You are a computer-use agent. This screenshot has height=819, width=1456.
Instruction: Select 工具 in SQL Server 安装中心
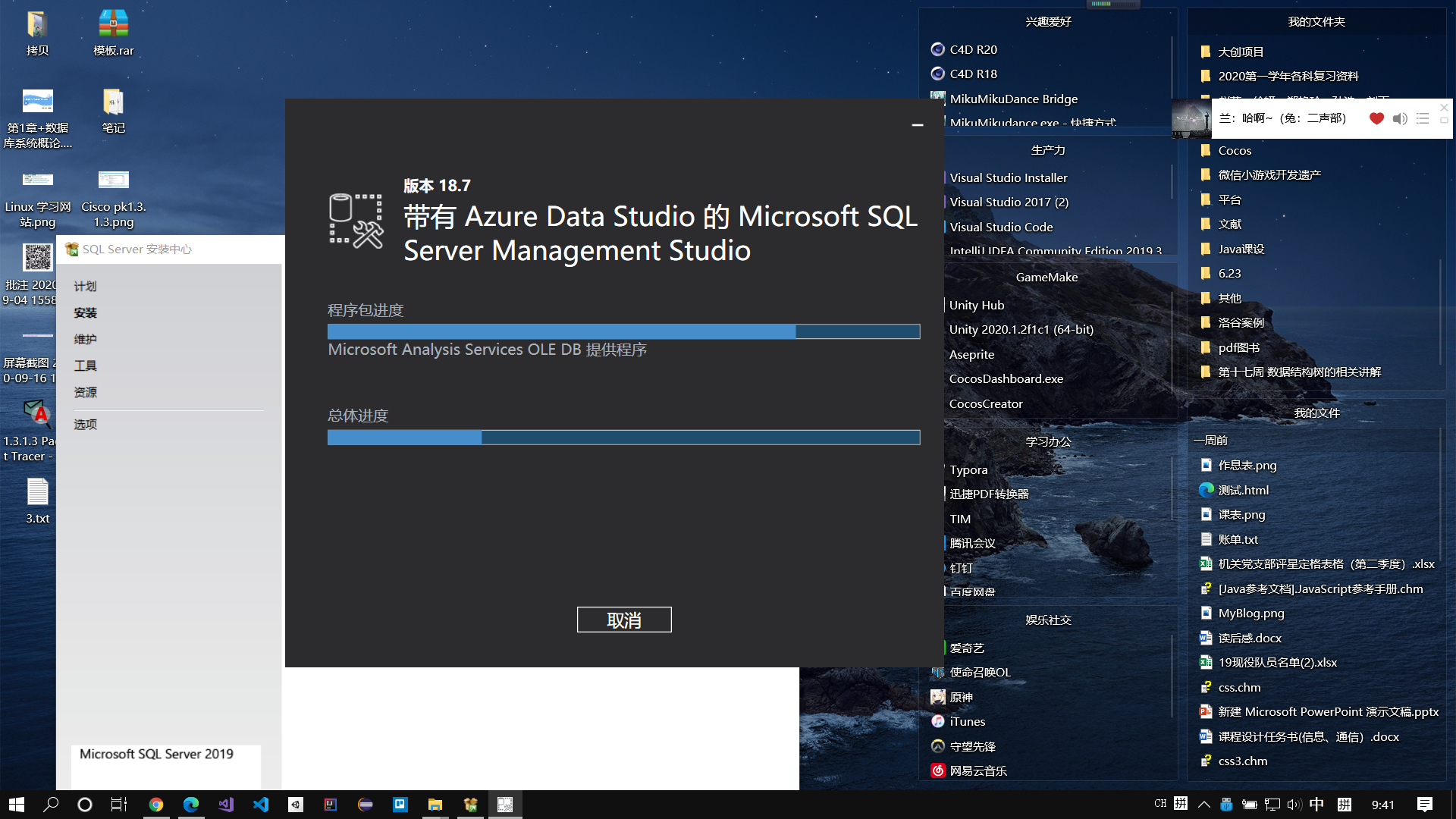85,366
